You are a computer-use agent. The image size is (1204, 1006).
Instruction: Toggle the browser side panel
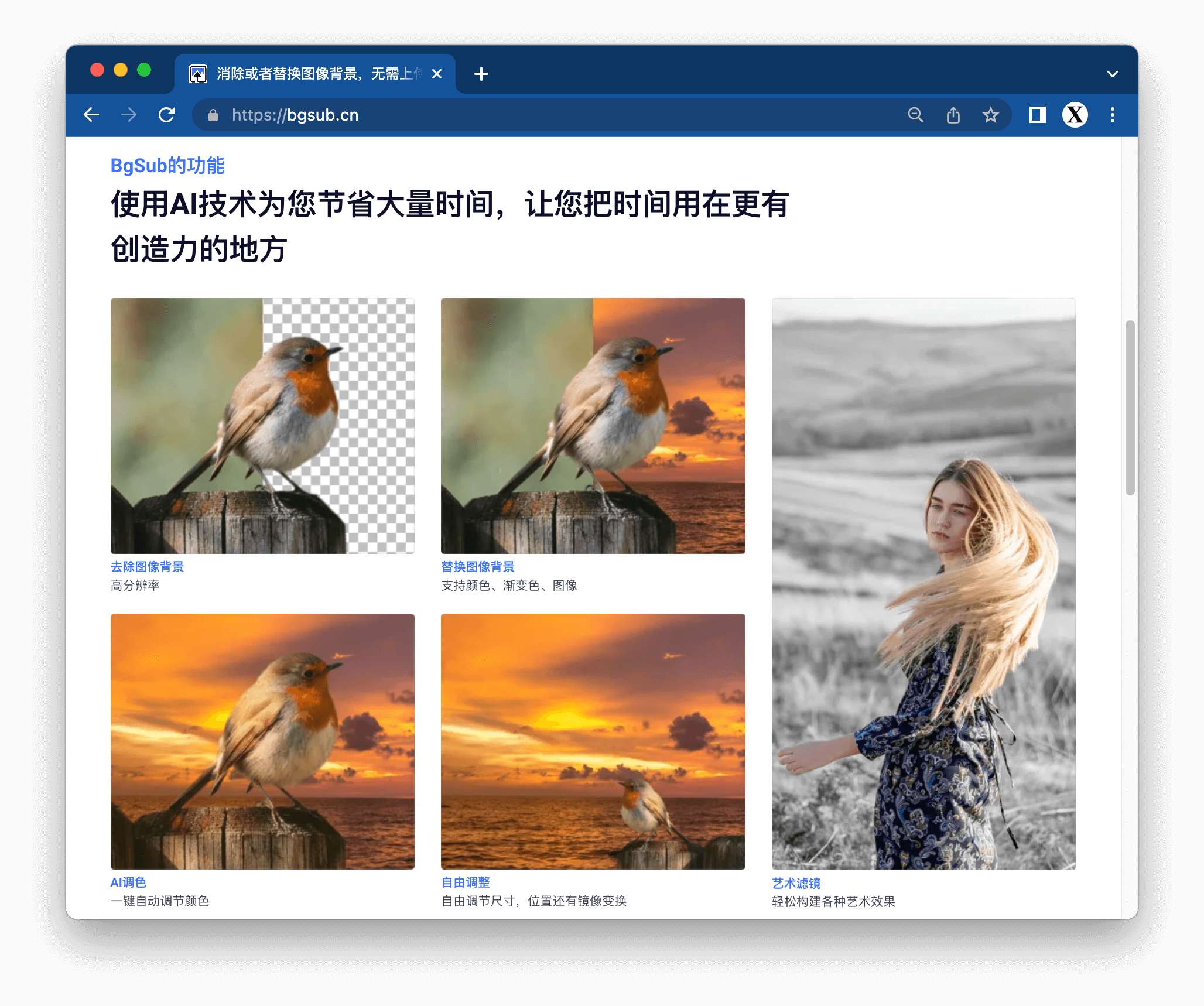1037,115
